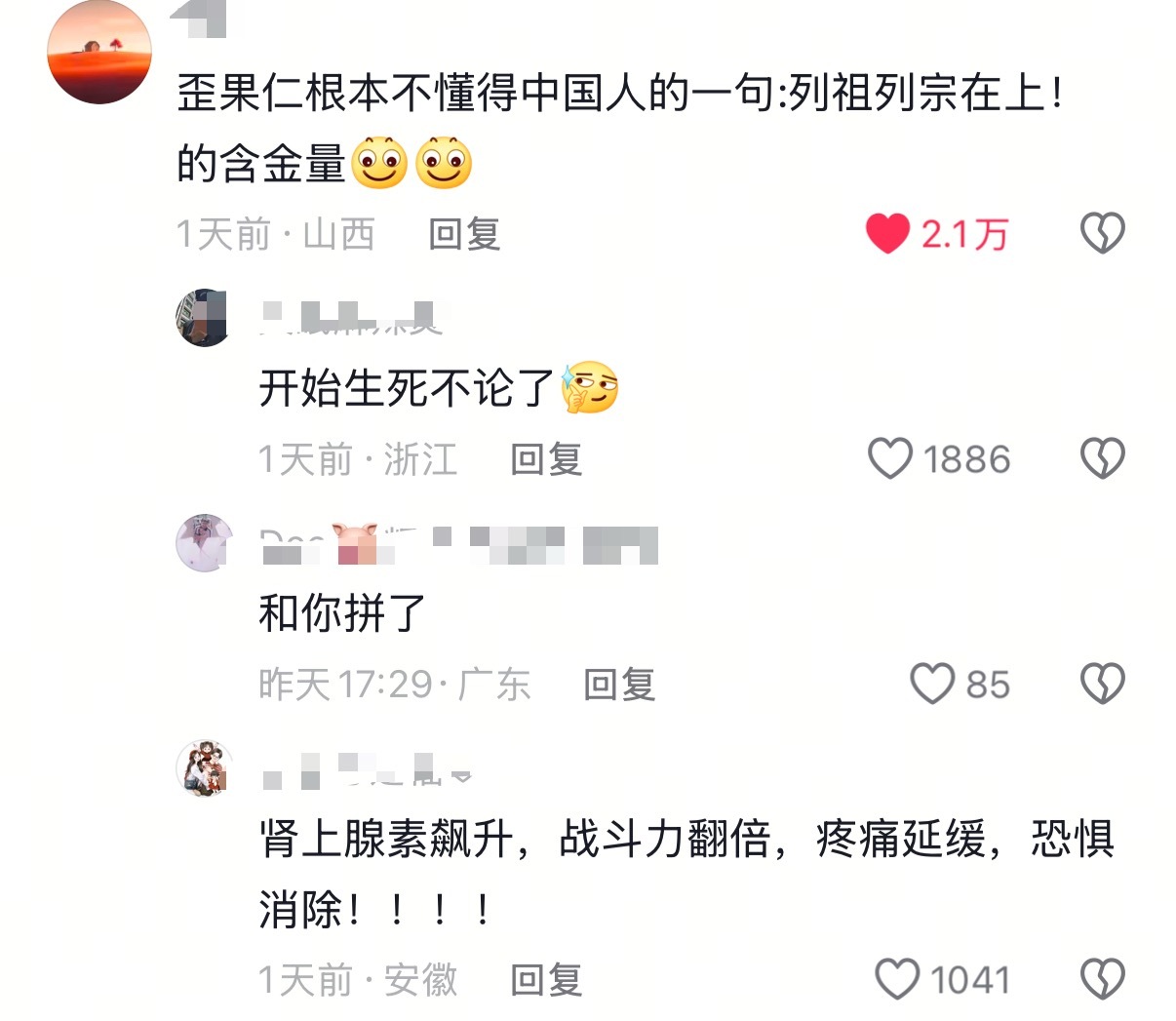Like the comment with 2.1万 likes
Image resolution: width=1176 pixels, height=1021 pixels.
click(x=887, y=234)
